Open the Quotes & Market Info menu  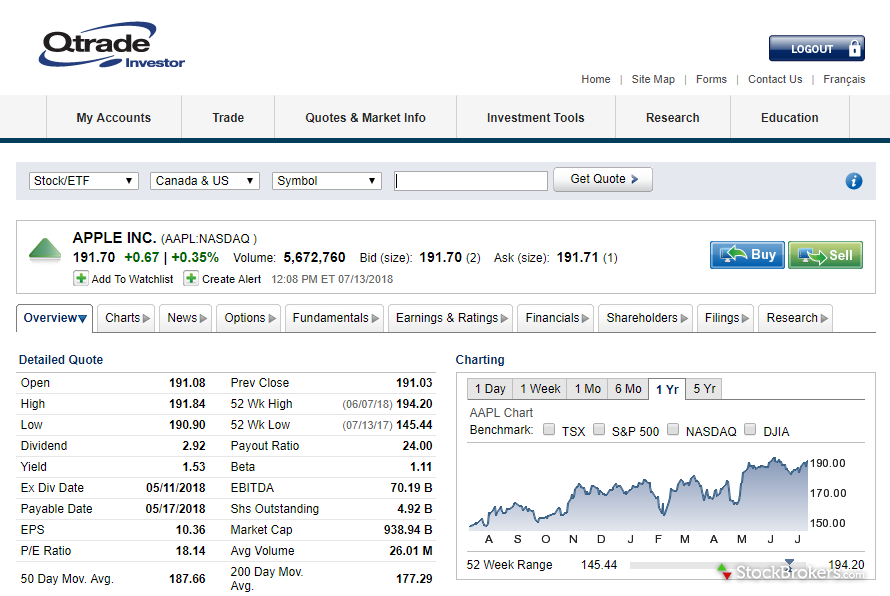pos(365,118)
